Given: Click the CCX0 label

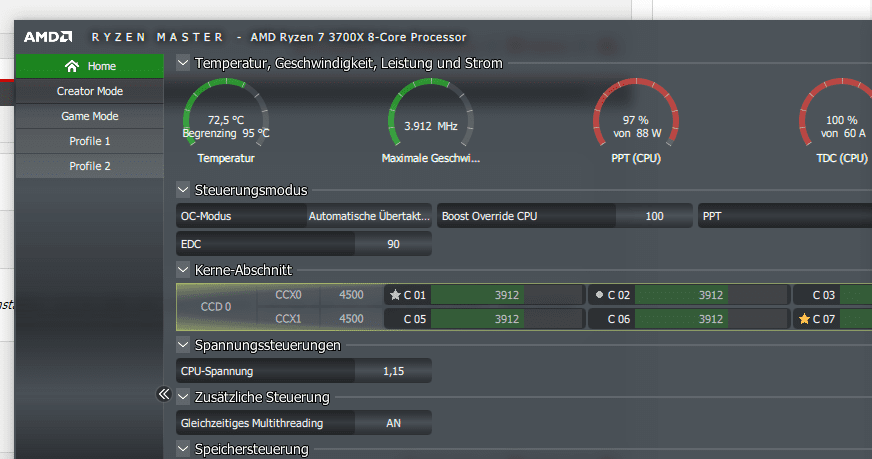Looking at the screenshot, I should [288, 295].
